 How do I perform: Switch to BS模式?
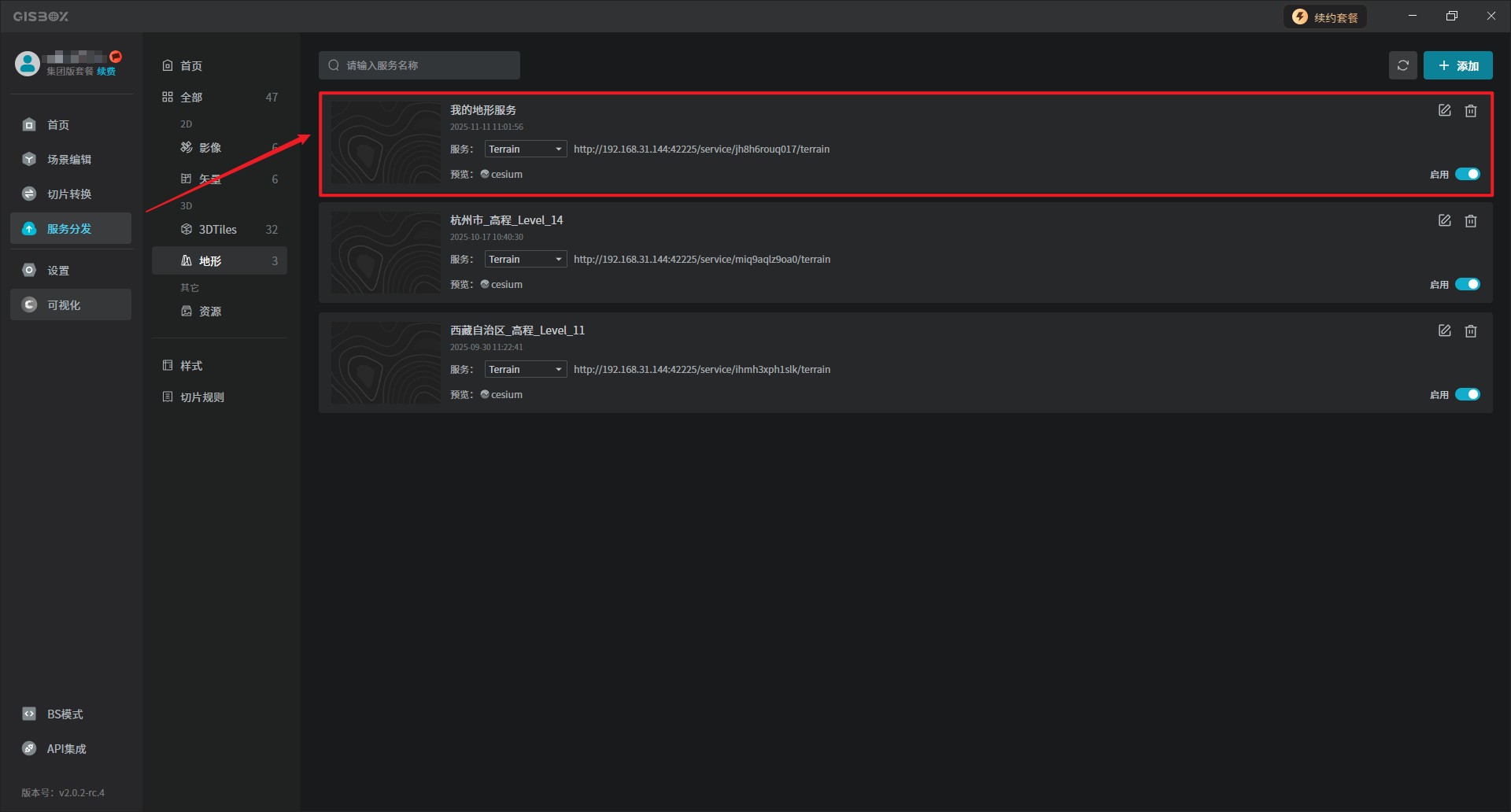pyautogui.click(x=65, y=714)
